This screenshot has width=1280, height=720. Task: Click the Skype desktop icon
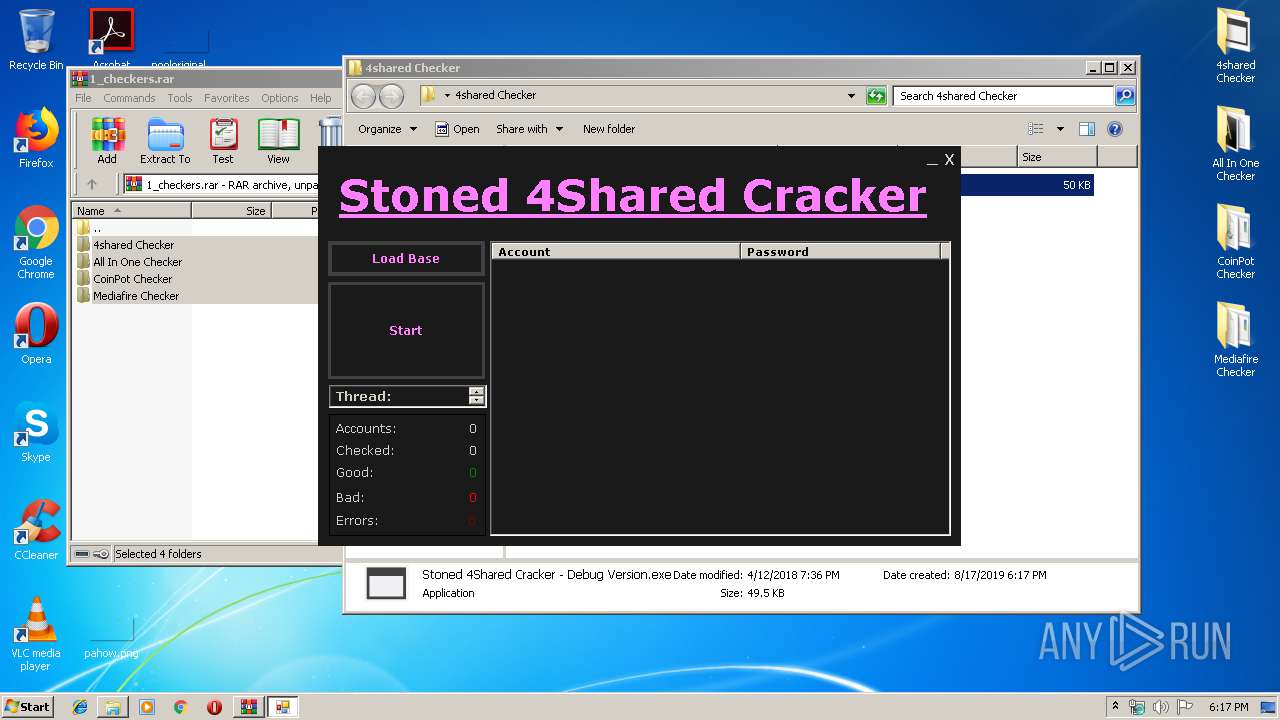pos(36,432)
